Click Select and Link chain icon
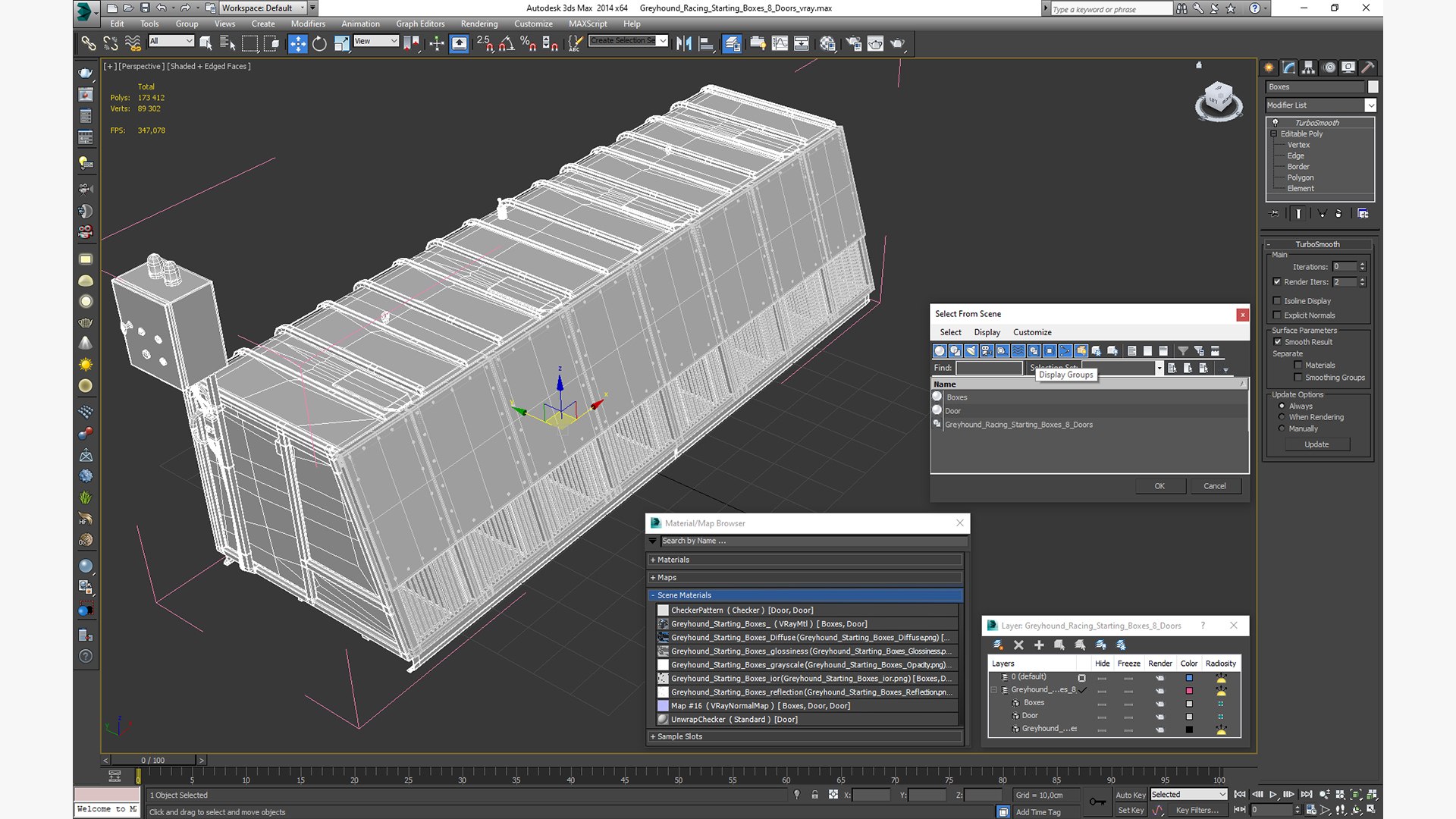Screen dimensions: 1456x819 coord(89,44)
